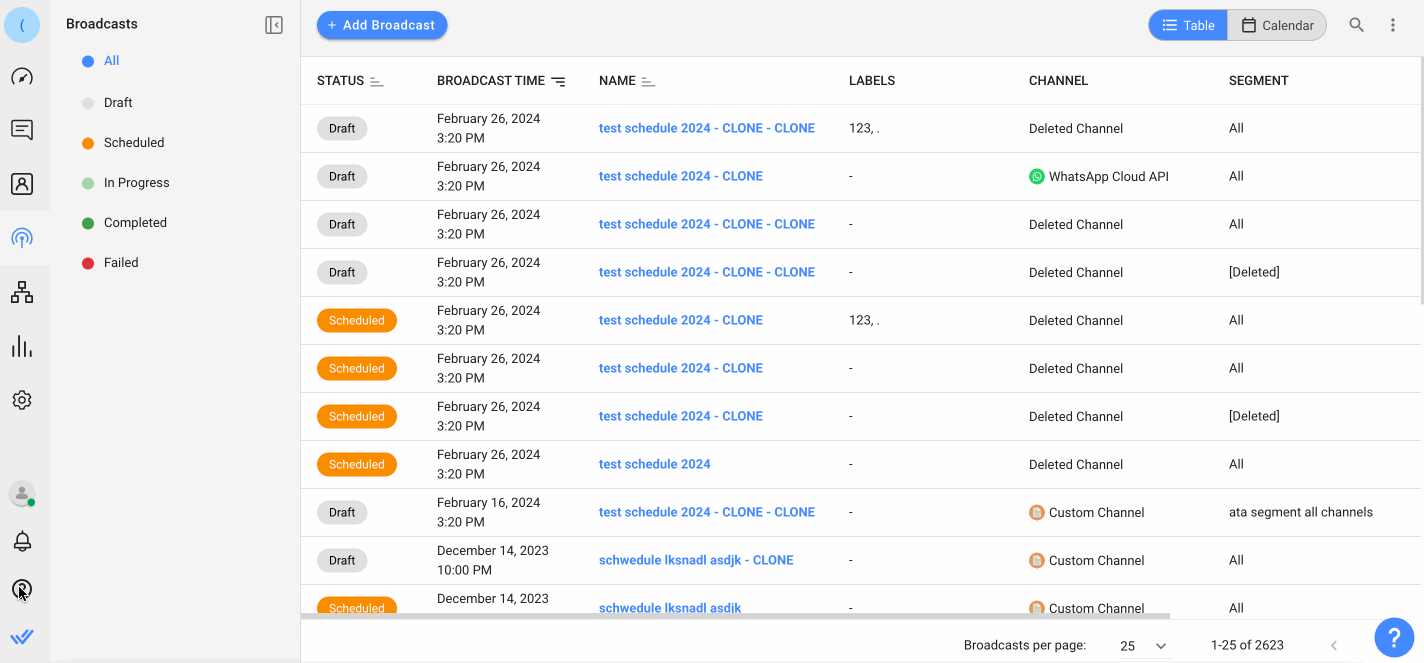Open the Broadcasts per page dropdown

[x=1143, y=646]
